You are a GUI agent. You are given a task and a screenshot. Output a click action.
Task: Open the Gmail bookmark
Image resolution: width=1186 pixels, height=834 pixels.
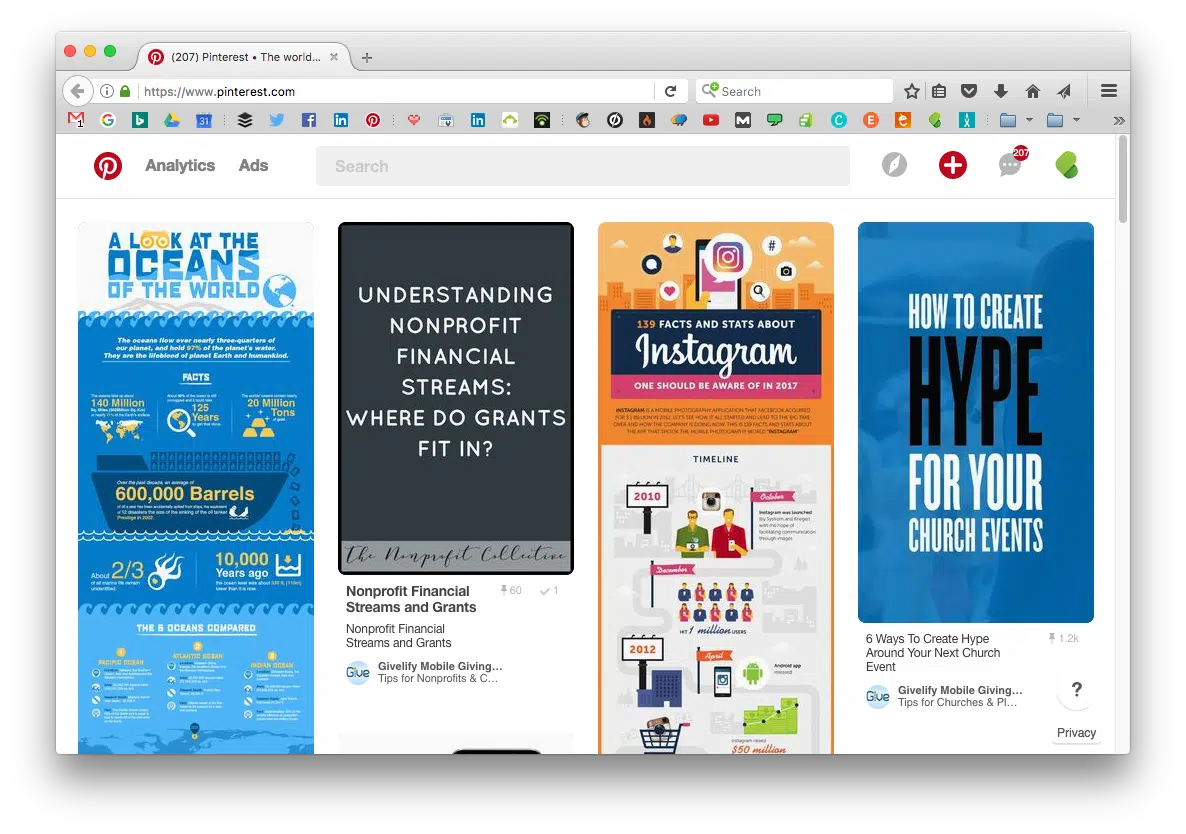tap(76, 119)
